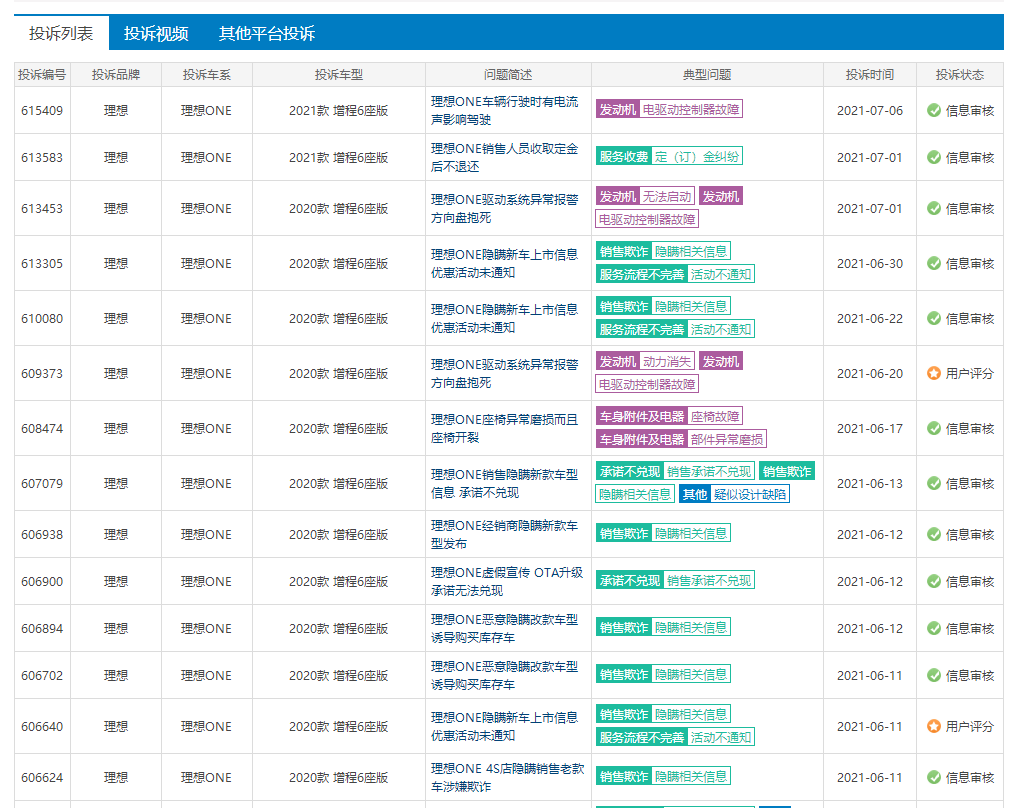Click green check icon for complaint 606624

[x=933, y=777]
